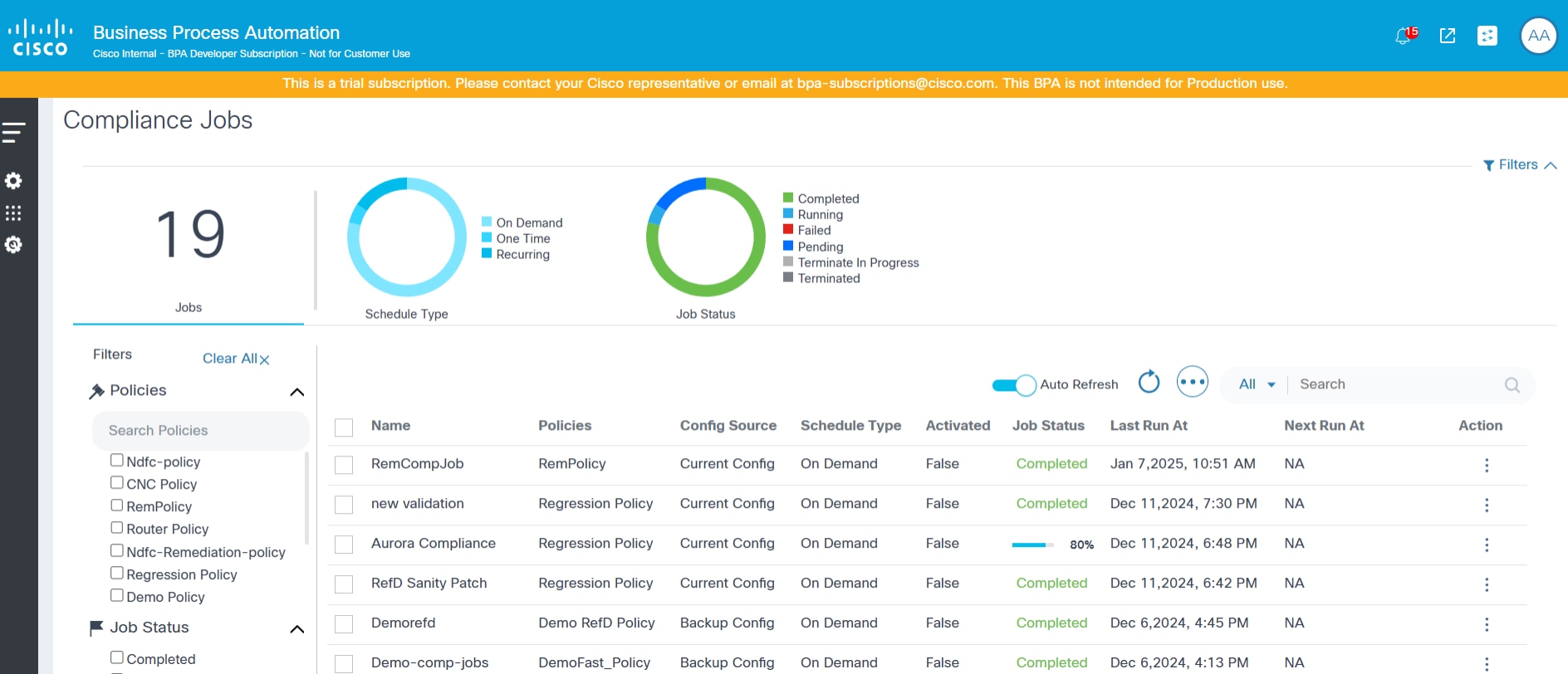Image resolution: width=1568 pixels, height=674 pixels.
Task: Check the RemPolicy filter checkbox
Action: pos(117,505)
